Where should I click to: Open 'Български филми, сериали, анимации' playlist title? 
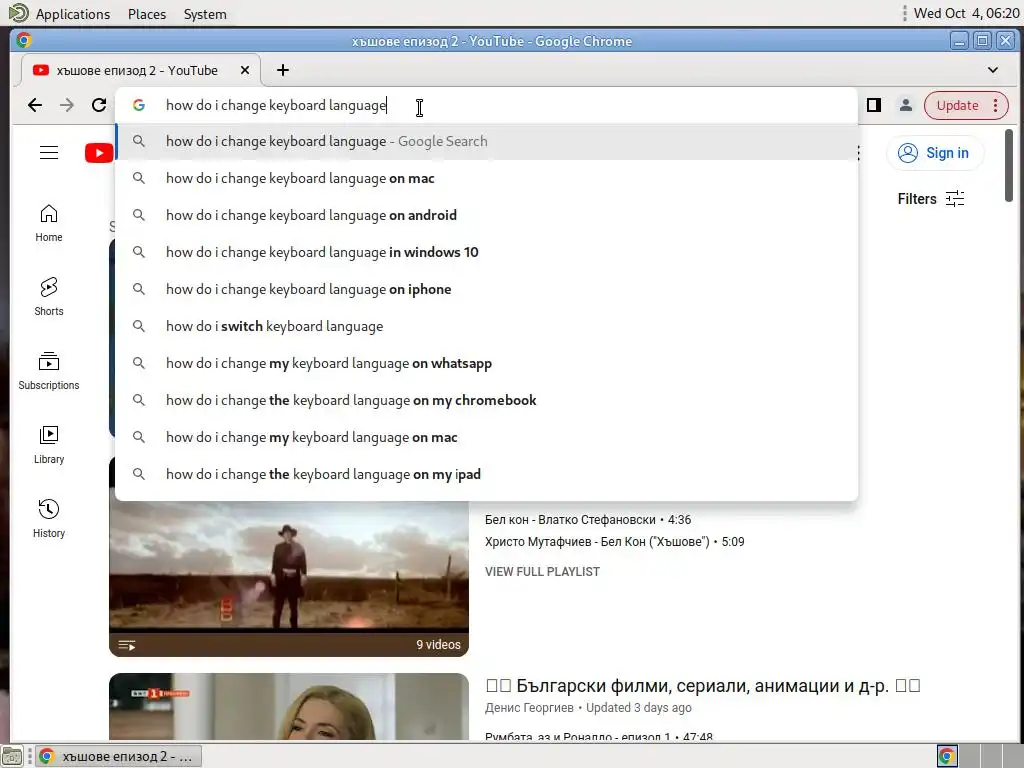703,686
